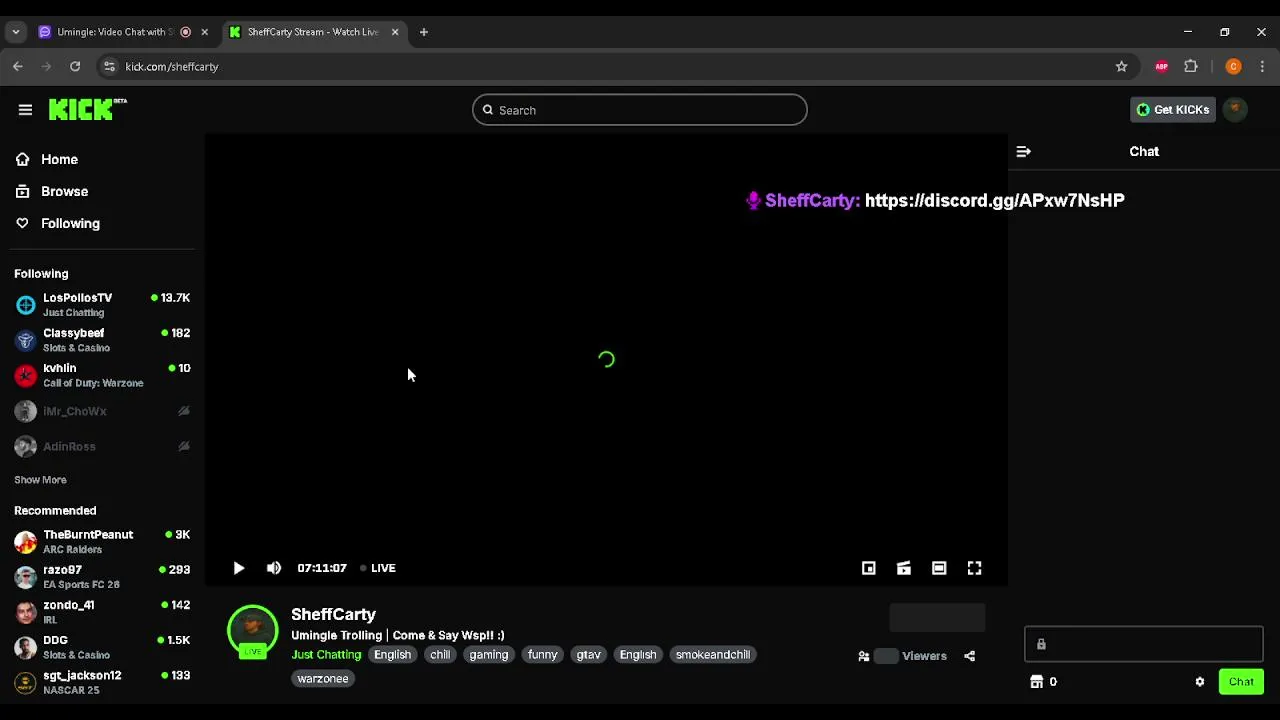Click the green Chat send button
Viewport: 1280px width, 720px height.
1241,682
